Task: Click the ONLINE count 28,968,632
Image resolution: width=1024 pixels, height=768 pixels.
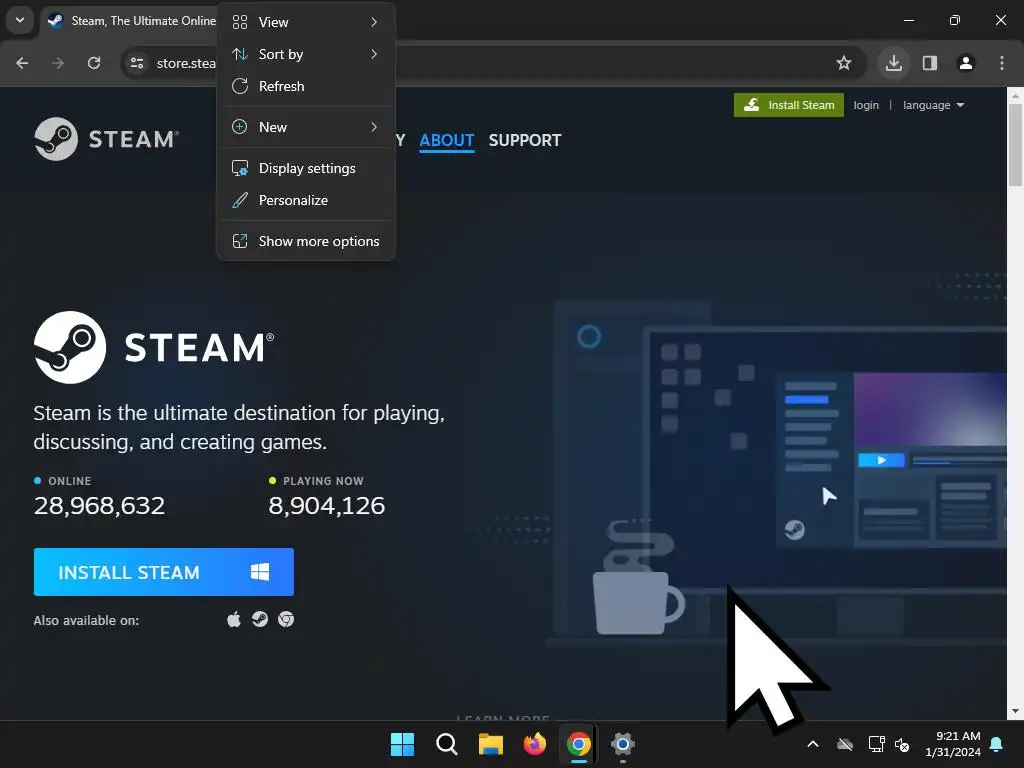Action: click(x=99, y=505)
